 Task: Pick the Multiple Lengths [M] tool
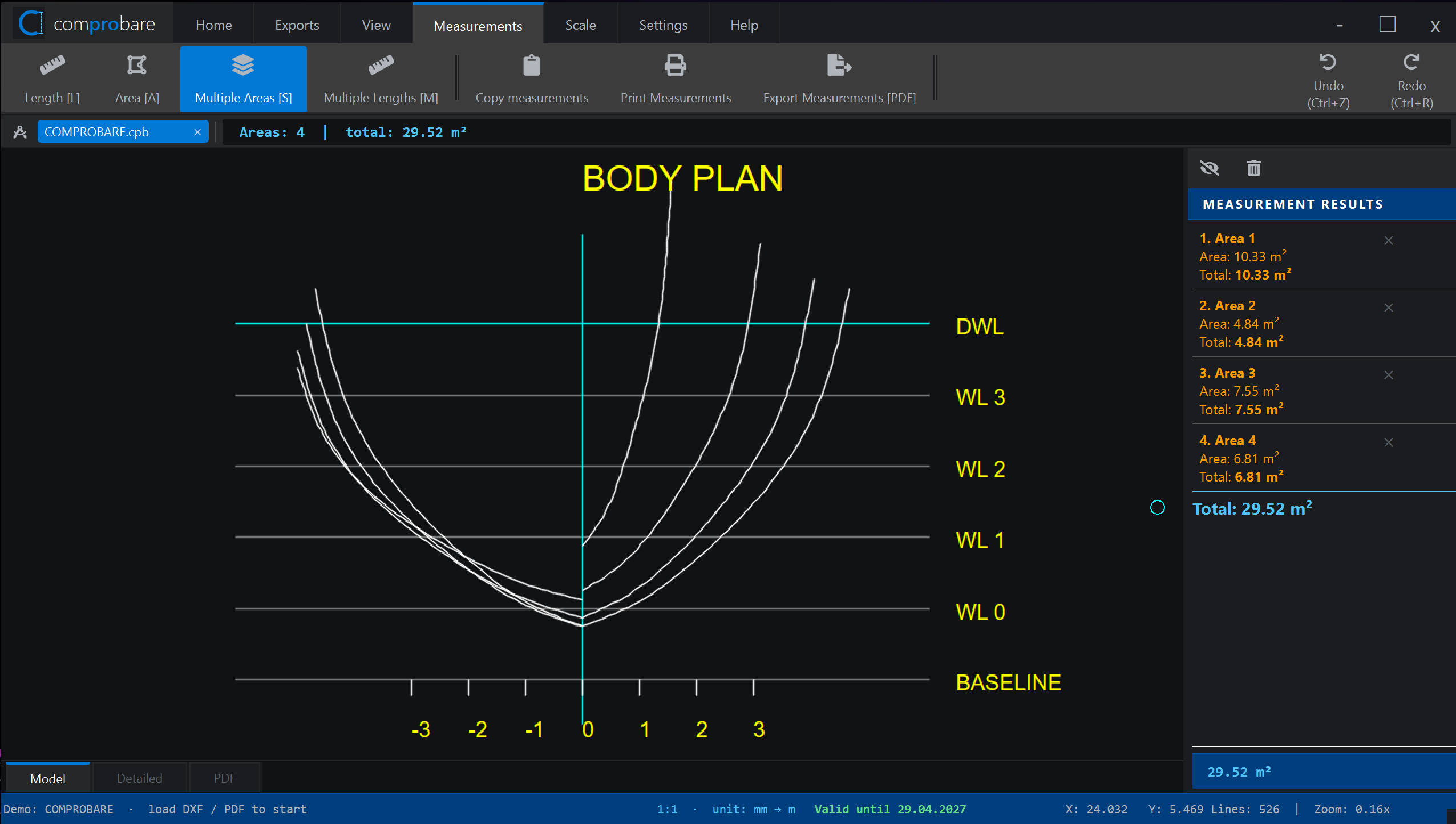pyautogui.click(x=381, y=79)
